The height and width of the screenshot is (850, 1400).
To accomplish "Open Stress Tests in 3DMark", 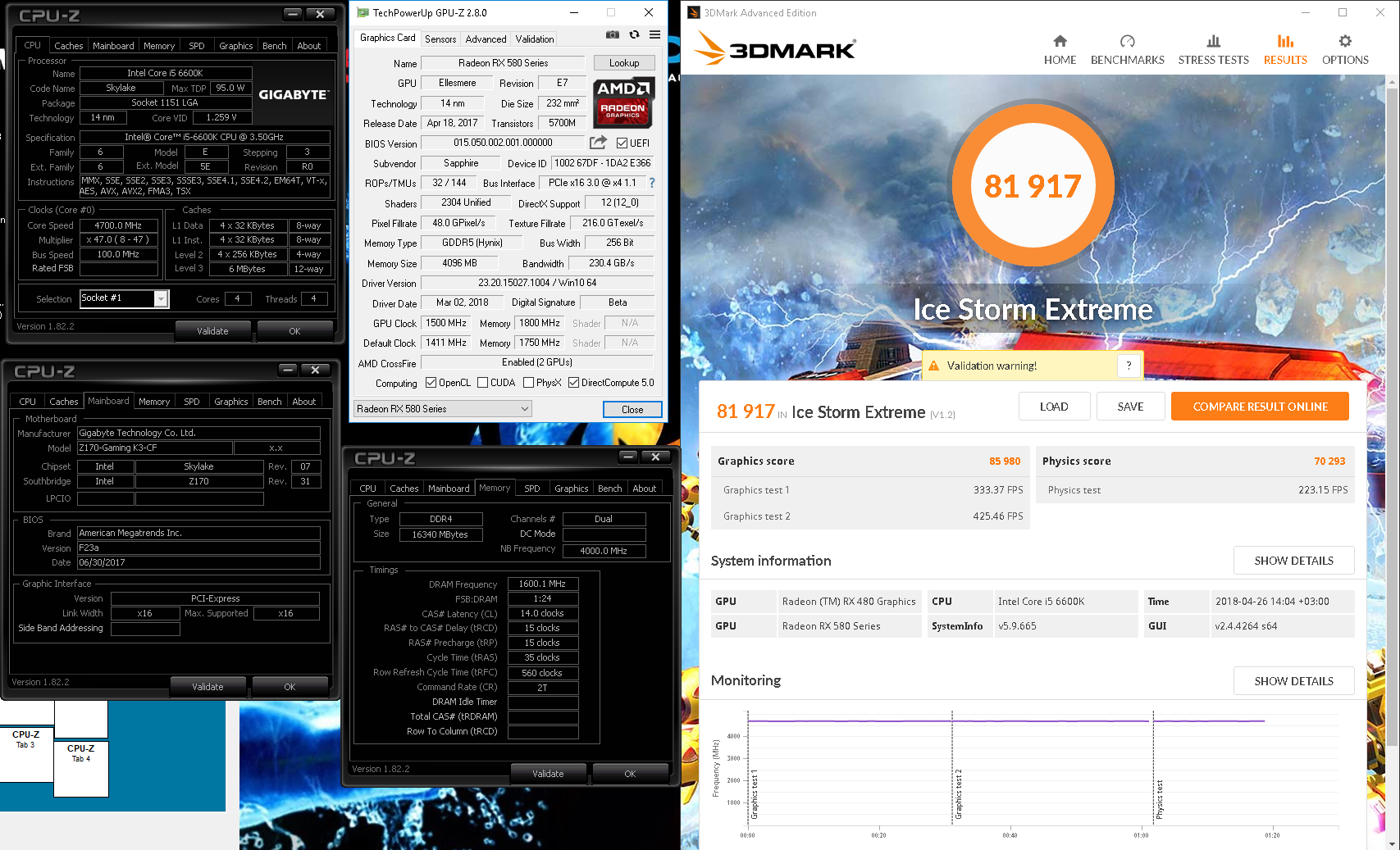I will point(1213,50).
